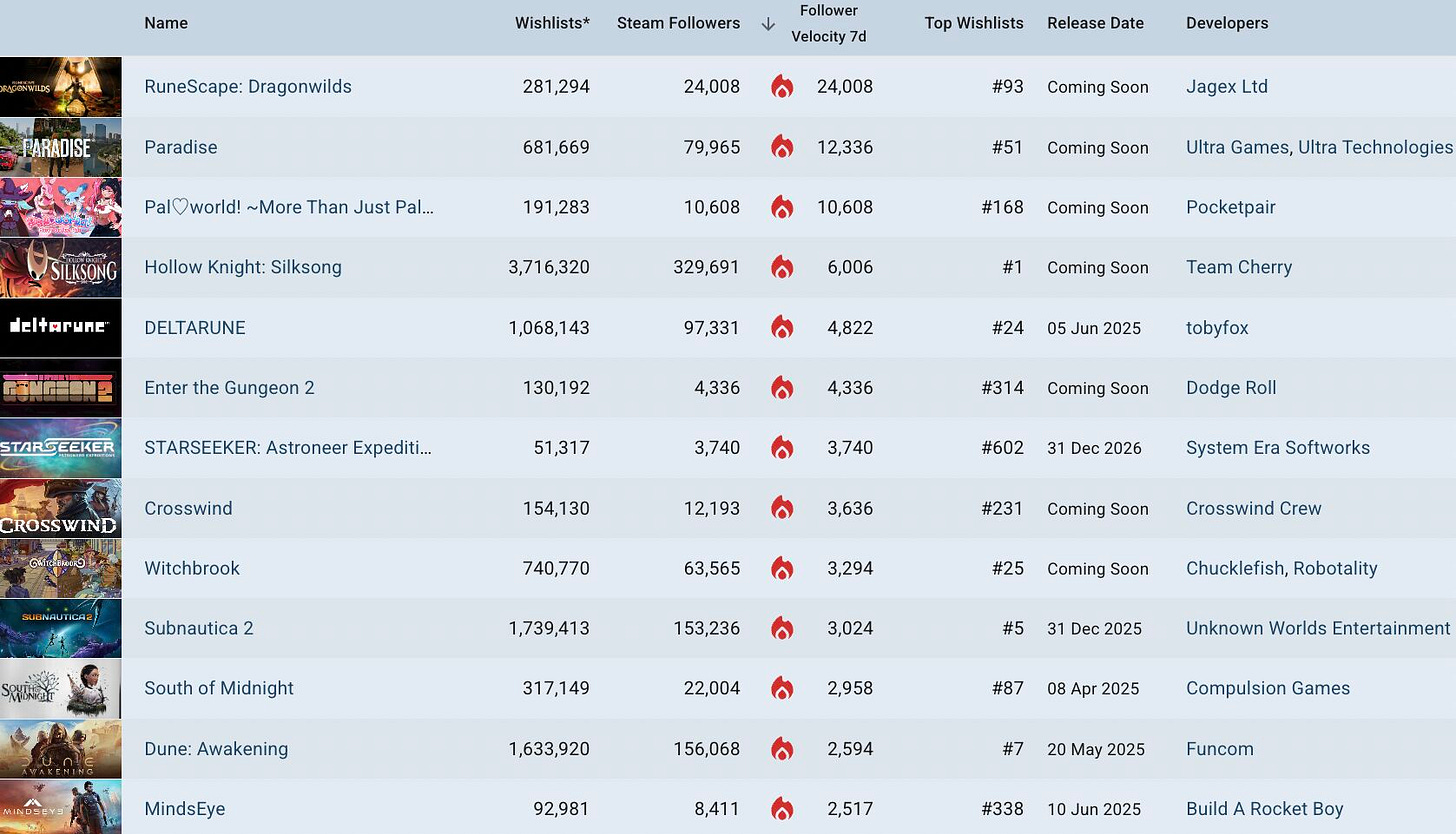1456x834 pixels.
Task: Open developer Crosswind Crew link
Action: pyautogui.click(x=1254, y=508)
